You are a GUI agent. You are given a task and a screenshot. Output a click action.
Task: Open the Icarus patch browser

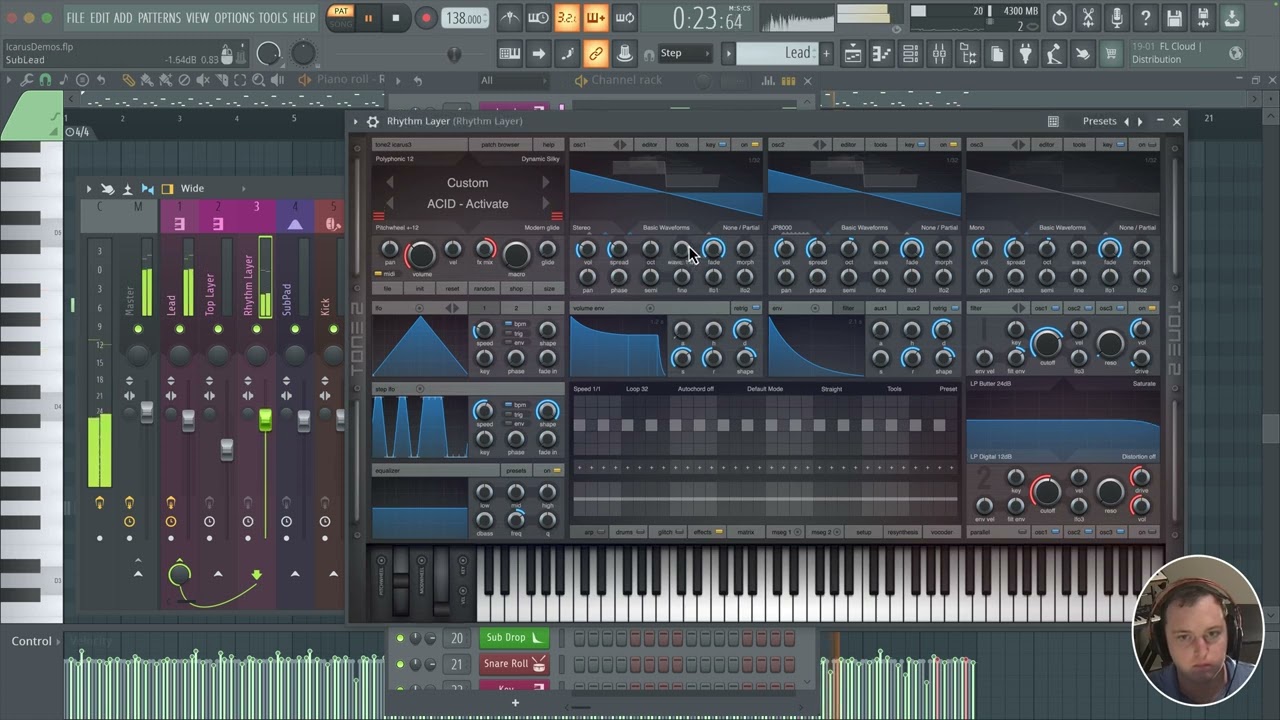500,145
